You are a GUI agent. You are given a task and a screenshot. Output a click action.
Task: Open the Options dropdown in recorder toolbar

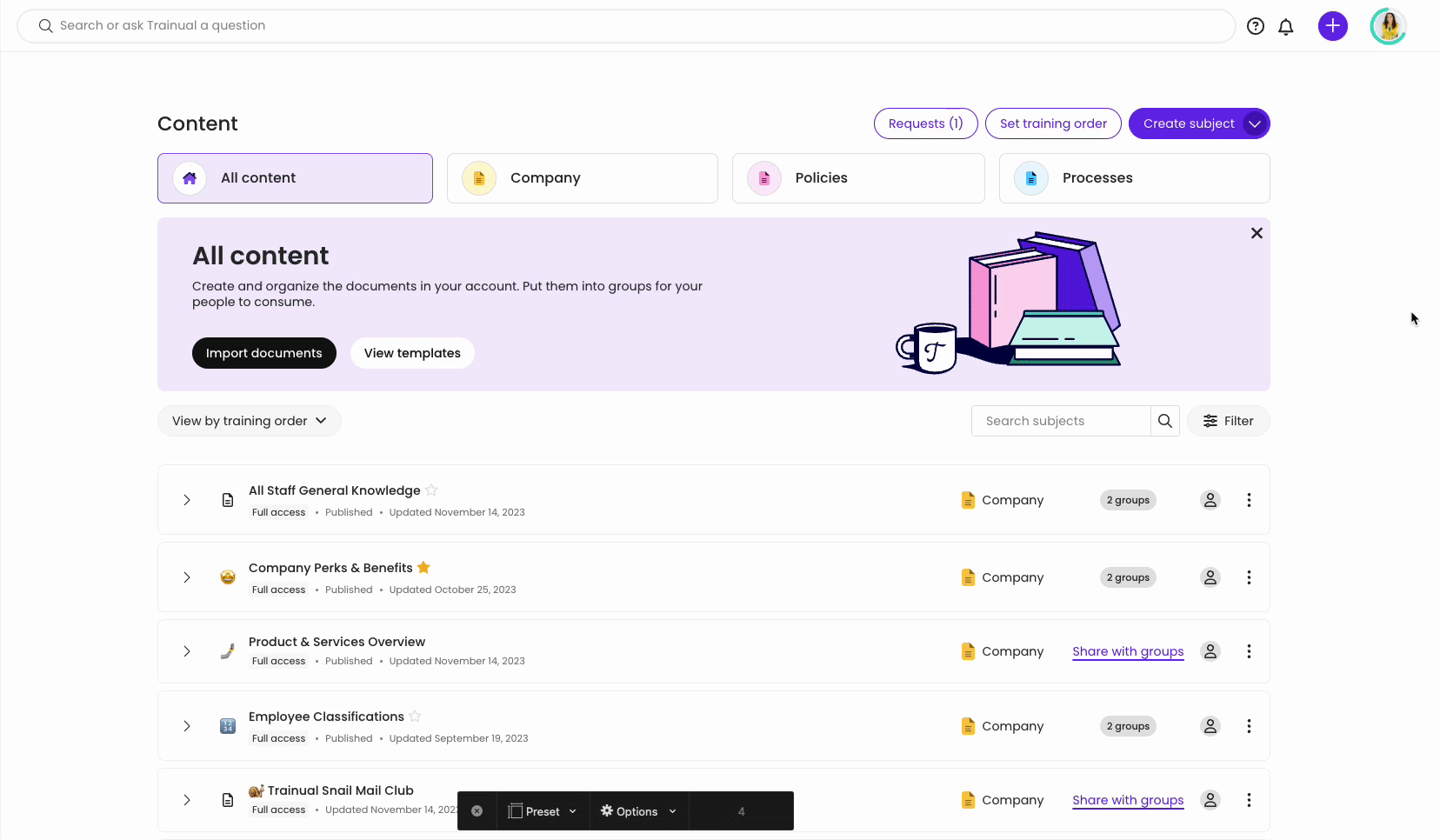coord(639,811)
